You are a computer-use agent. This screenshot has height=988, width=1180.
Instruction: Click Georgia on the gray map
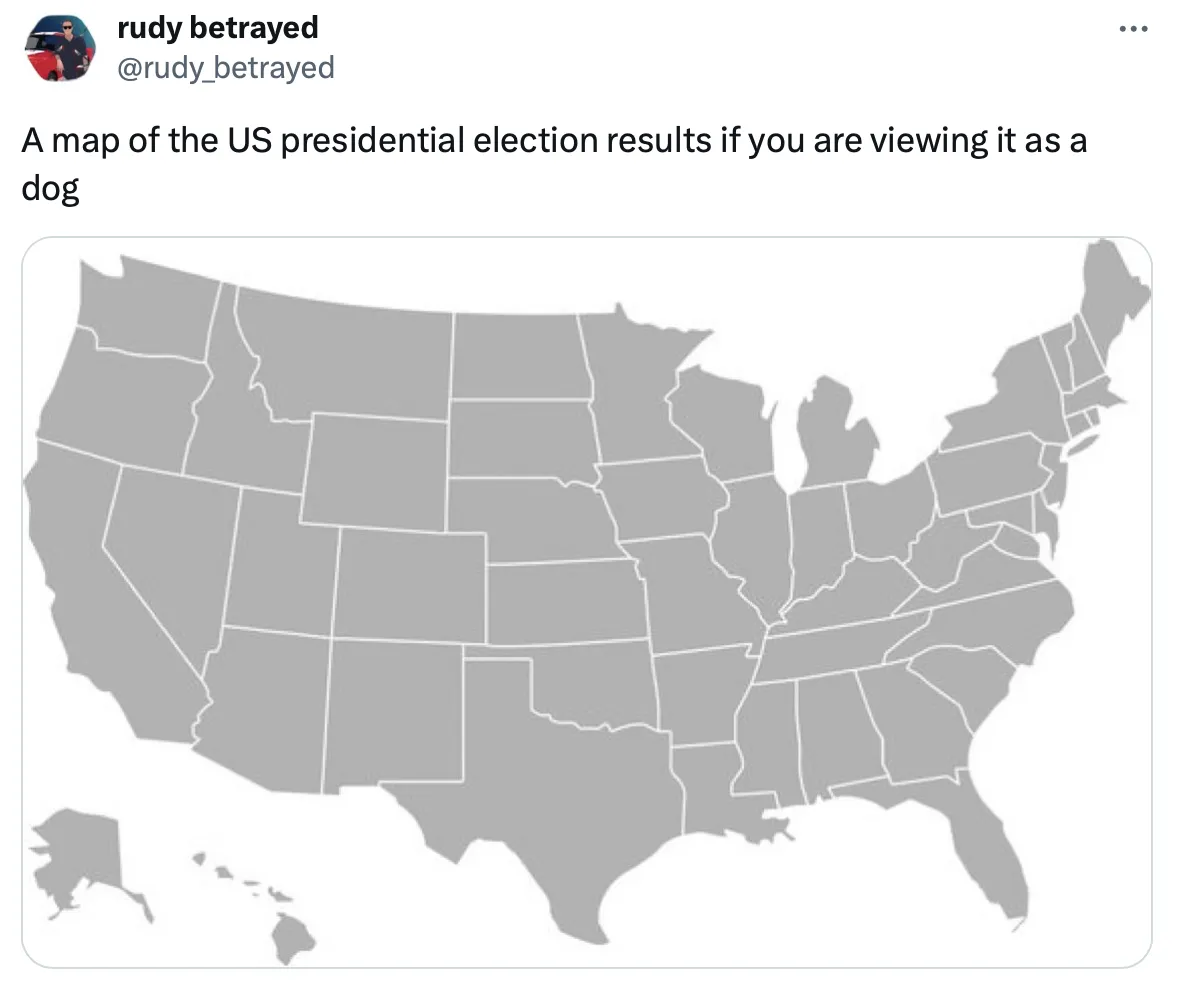click(915, 725)
